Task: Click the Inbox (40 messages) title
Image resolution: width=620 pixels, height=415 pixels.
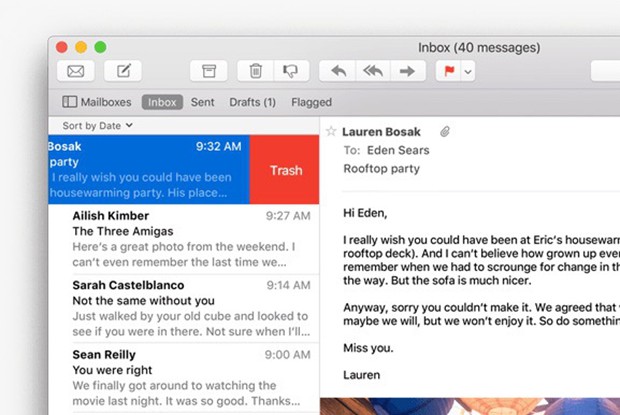Action: [x=479, y=48]
